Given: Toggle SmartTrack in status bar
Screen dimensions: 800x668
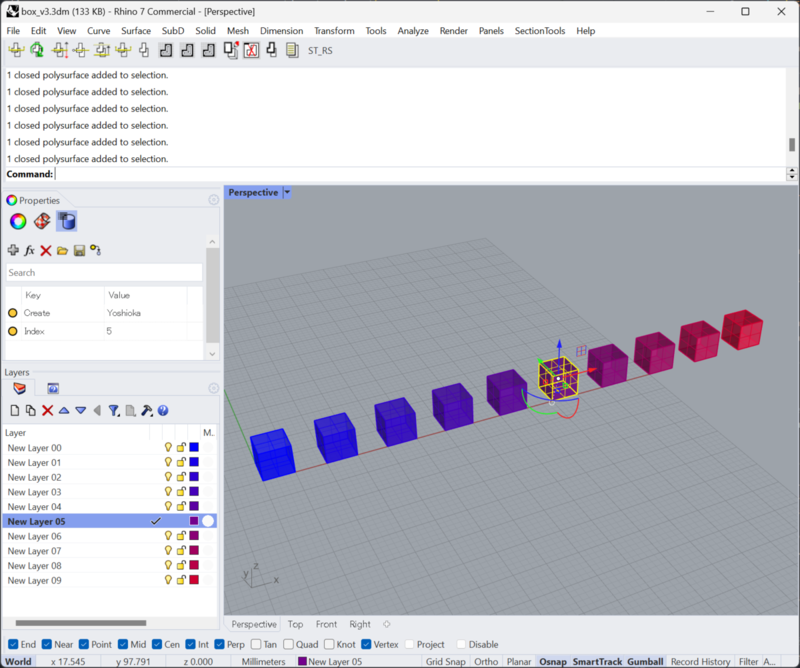Looking at the screenshot, I should click(597, 661).
